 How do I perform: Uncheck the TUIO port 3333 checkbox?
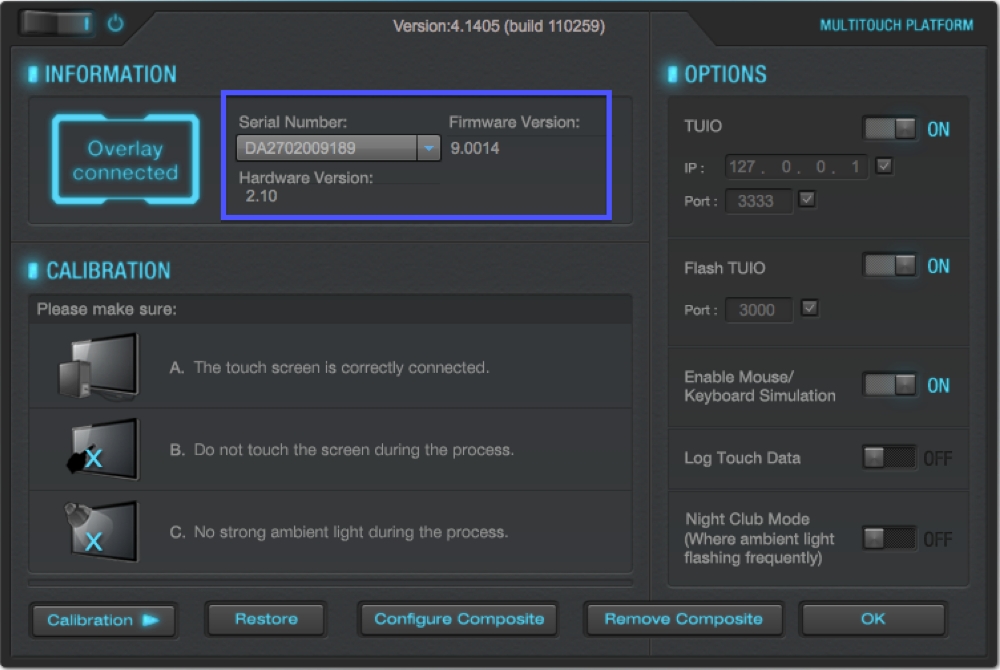click(808, 200)
